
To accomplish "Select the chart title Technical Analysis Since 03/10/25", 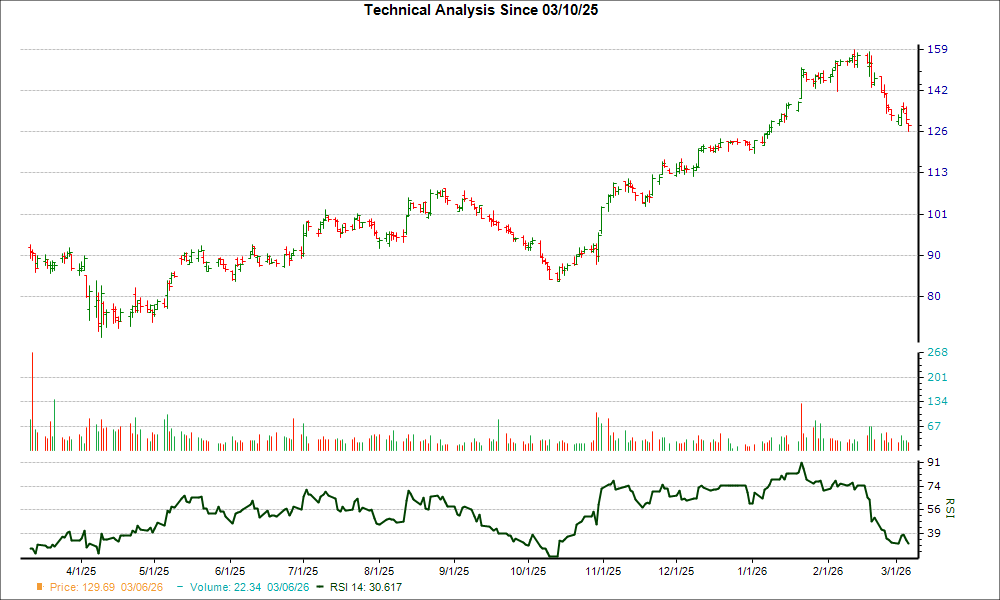I will (x=481, y=10).
